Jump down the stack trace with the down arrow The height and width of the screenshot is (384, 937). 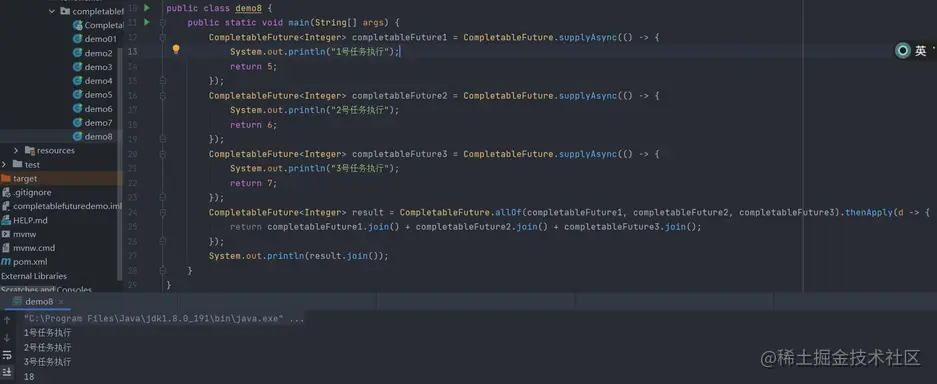pos(7,338)
